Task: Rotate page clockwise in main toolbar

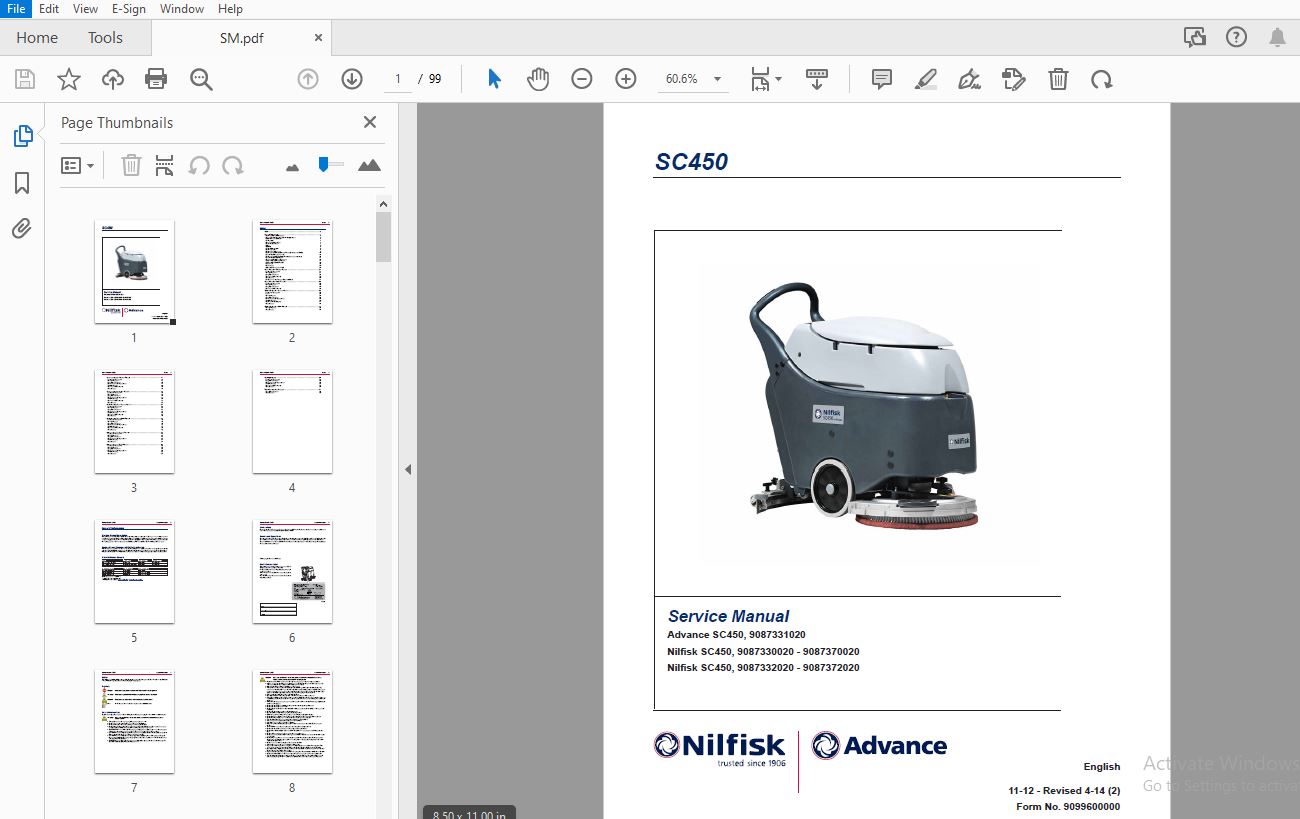Action: (1102, 79)
